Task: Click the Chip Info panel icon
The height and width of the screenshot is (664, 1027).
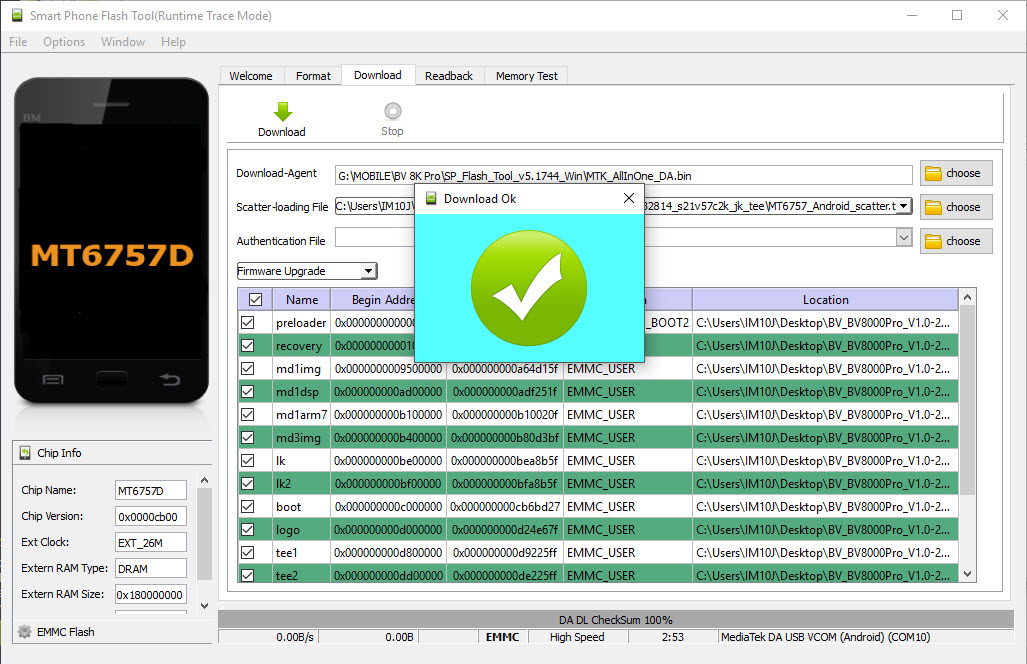Action: point(25,453)
